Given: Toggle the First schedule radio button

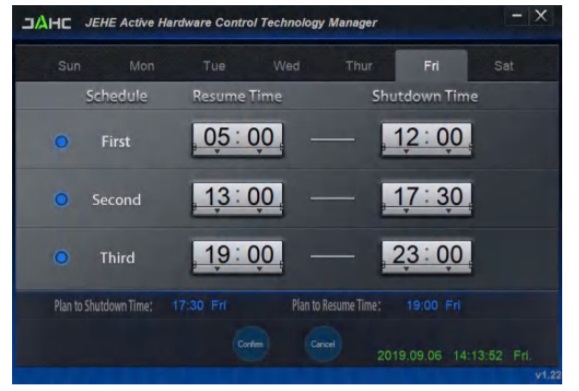Looking at the screenshot, I should (61, 141).
